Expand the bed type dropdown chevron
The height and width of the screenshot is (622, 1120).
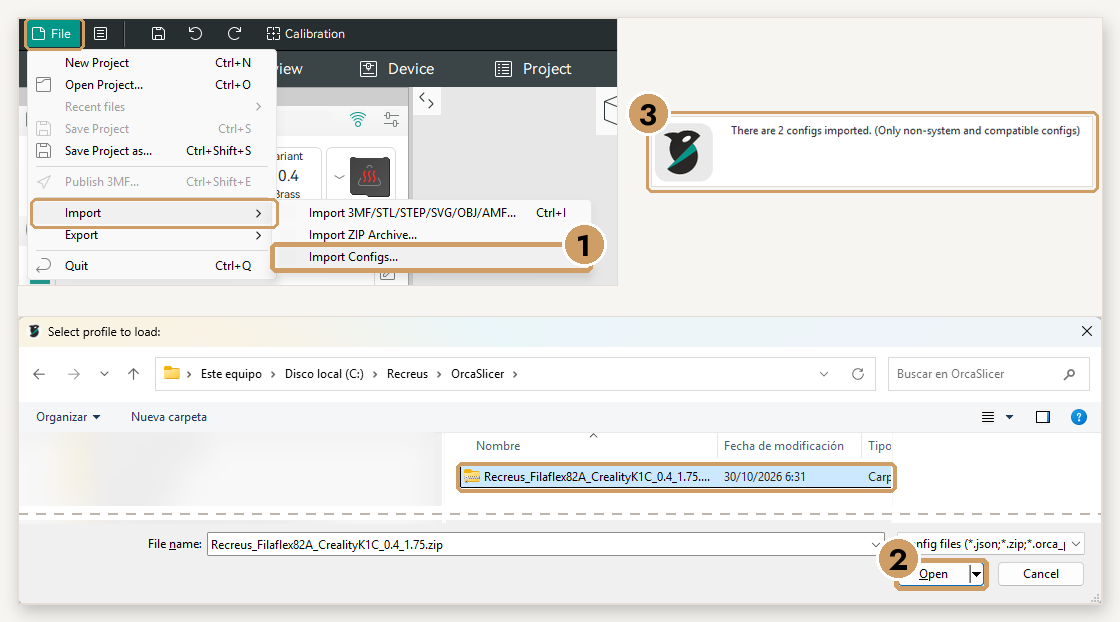pyautogui.click(x=339, y=177)
